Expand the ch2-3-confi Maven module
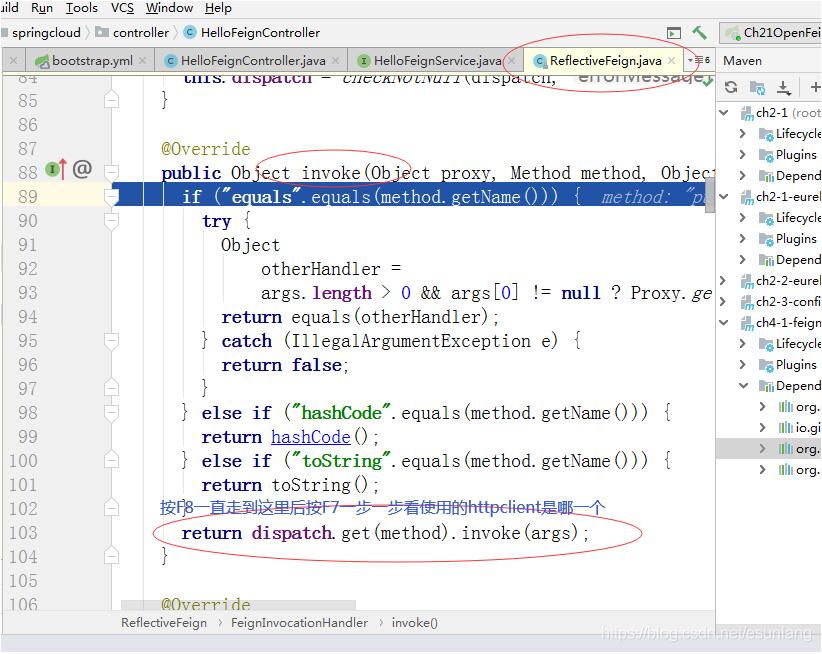This screenshot has height=654, width=822. (723, 302)
